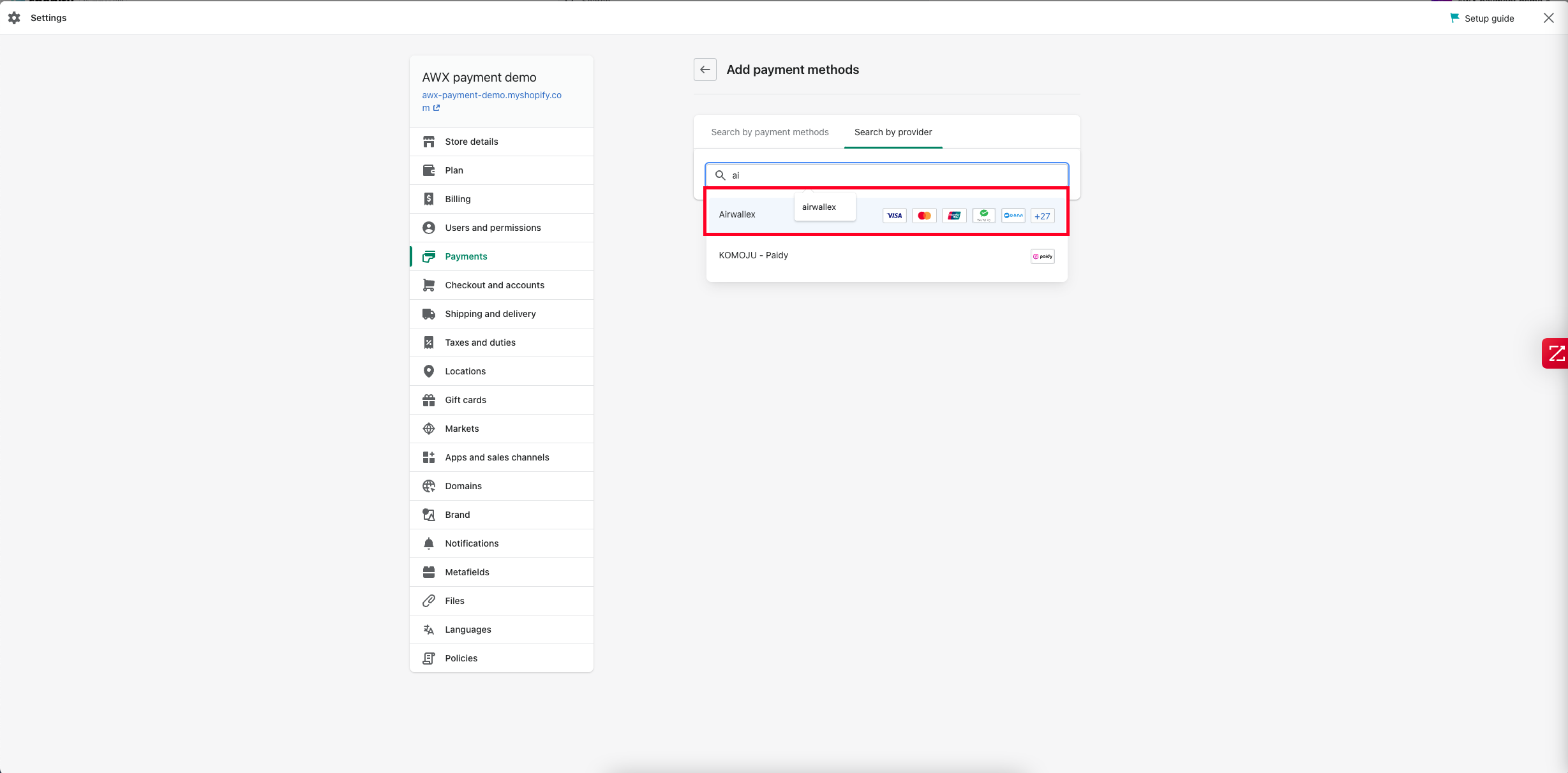This screenshot has height=773, width=1568.
Task: Click the red floating widget icon
Action: tap(1555, 353)
